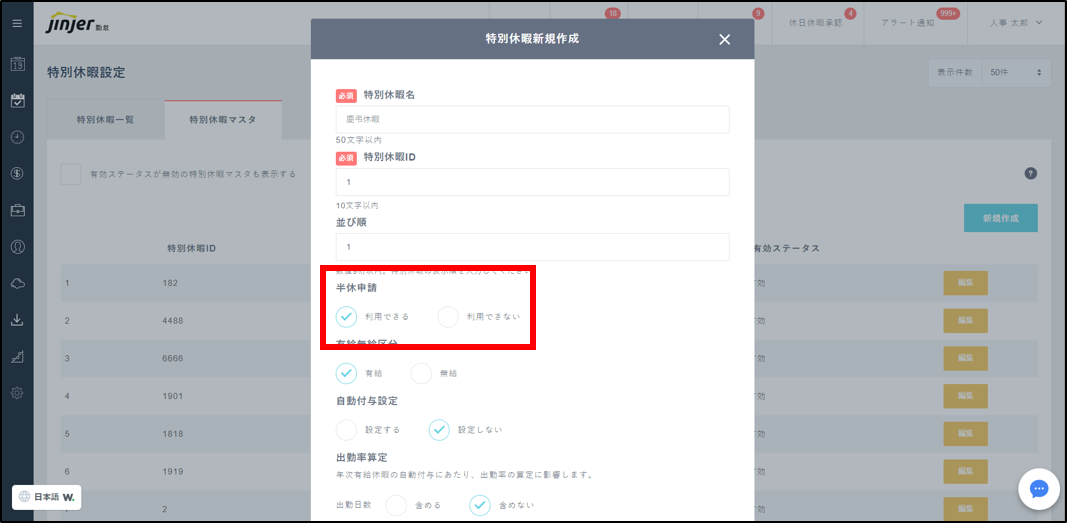Switch to the 特別休暇一覧 tab

[x=105, y=120]
